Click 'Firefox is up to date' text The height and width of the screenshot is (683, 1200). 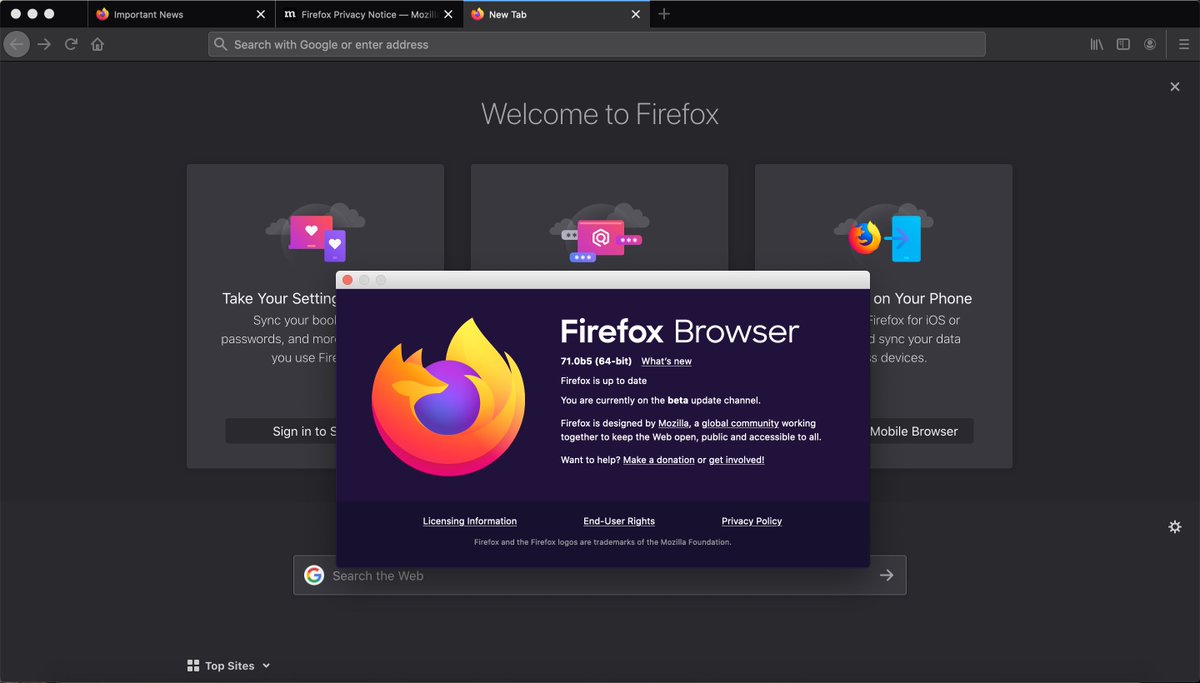pyautogui.click(x=604, y=381)
